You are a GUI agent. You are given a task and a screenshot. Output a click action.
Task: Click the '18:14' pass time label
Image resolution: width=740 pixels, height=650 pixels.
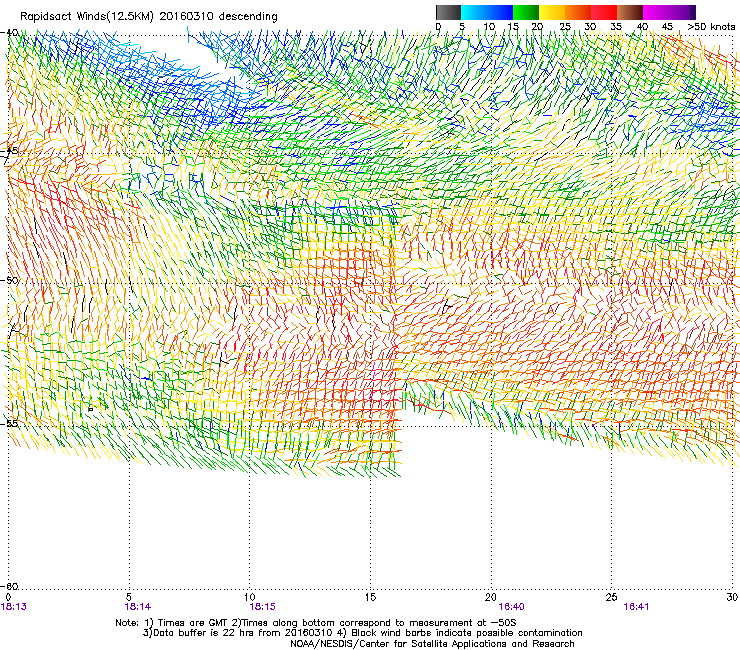138,607
